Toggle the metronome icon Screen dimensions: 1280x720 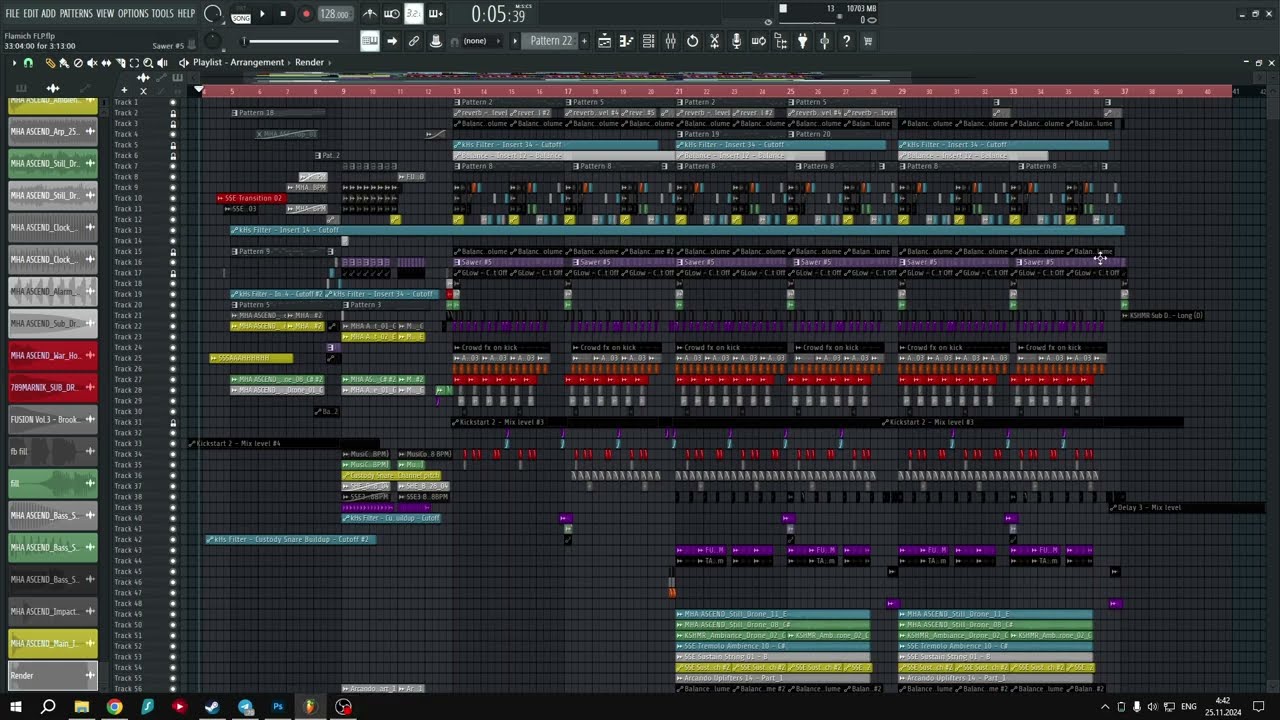pos(370,14)
